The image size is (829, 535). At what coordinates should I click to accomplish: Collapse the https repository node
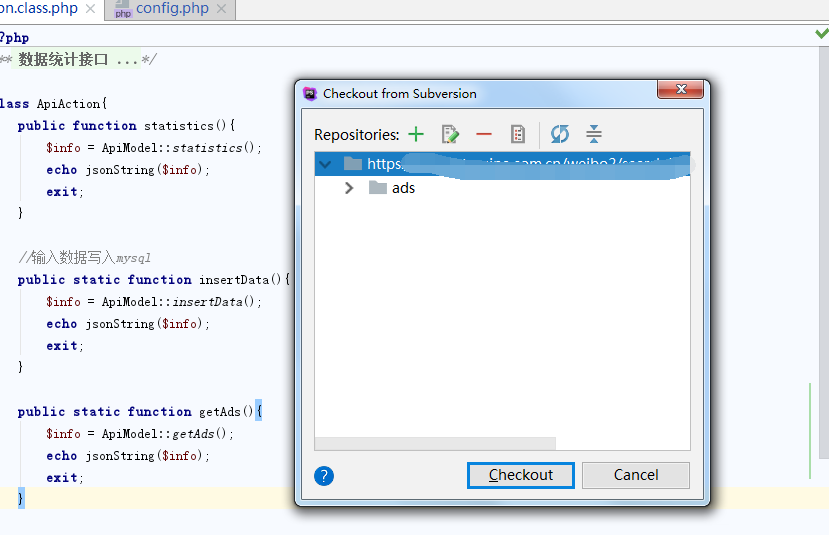(x=326, y=164)
